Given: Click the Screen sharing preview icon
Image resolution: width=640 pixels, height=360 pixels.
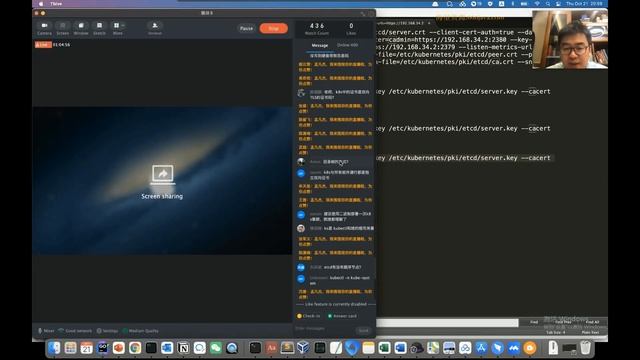Looking at the screenshot, I should click(162, 175).
